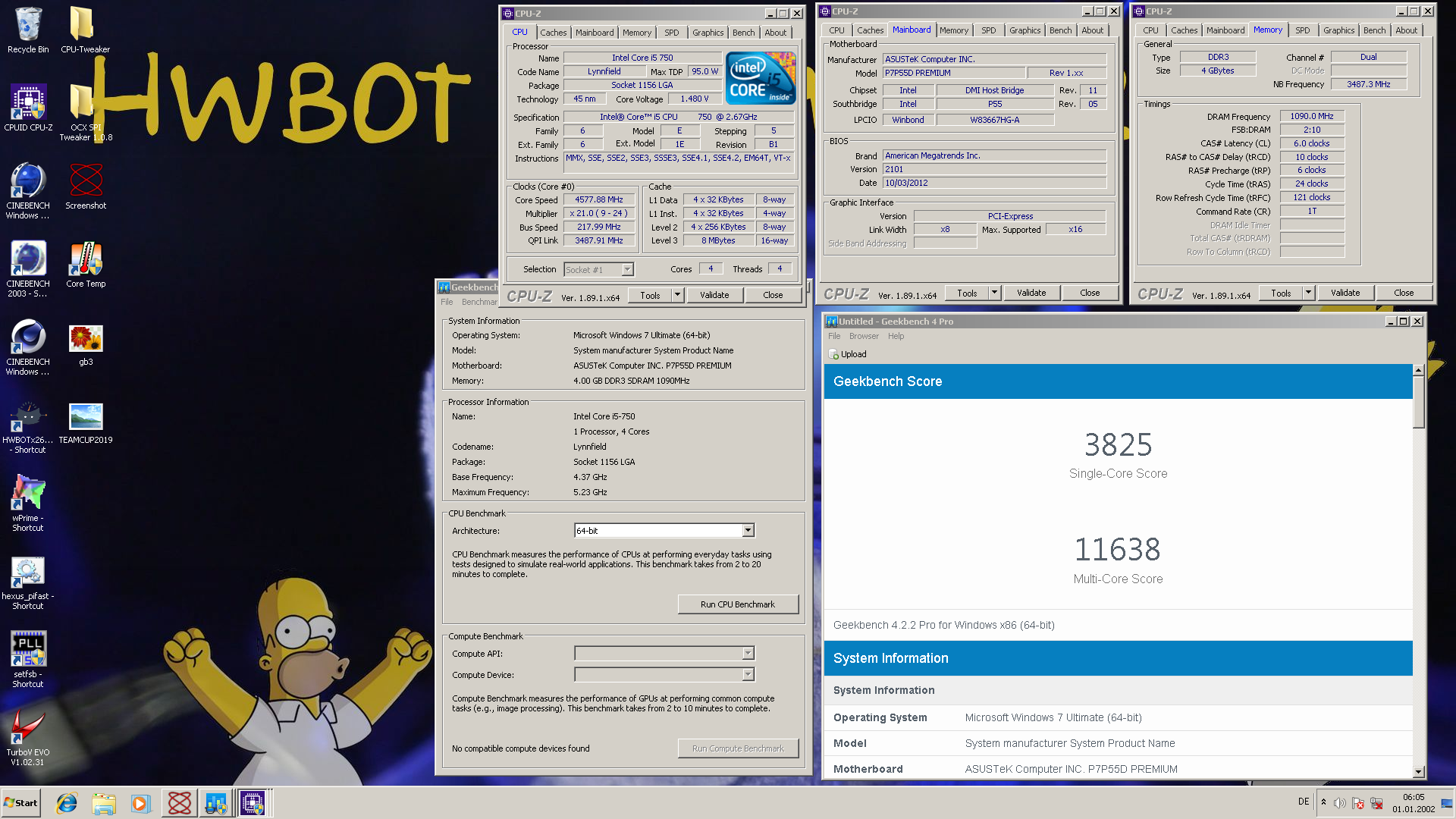Screen dimensions: 1456x819
Task: Launch setfsb shortcut icon
Action: coord(28,660)
